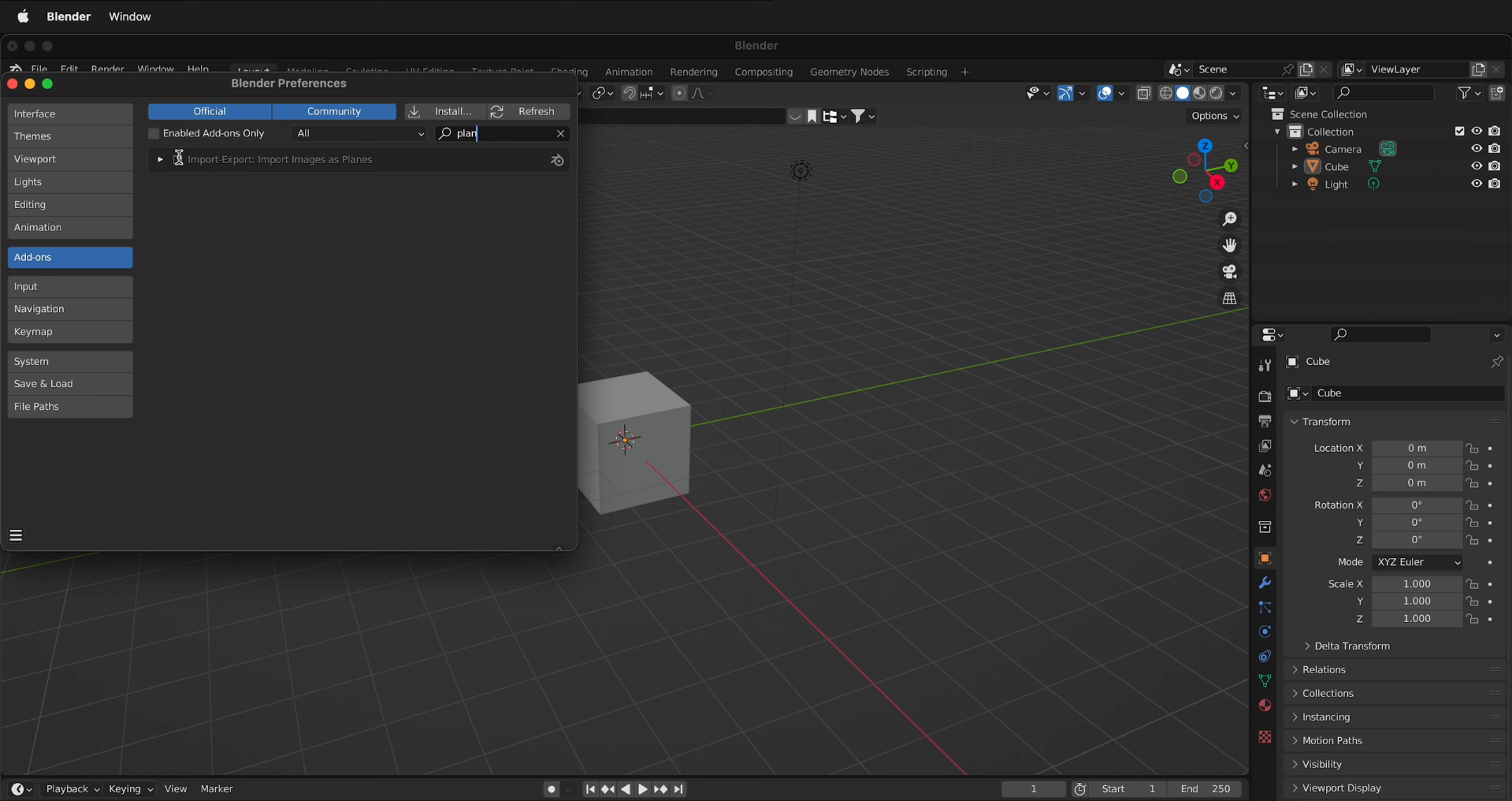
Task: Tick the Enabled Add-ons Only checkbox
Action: pos(154,134)
